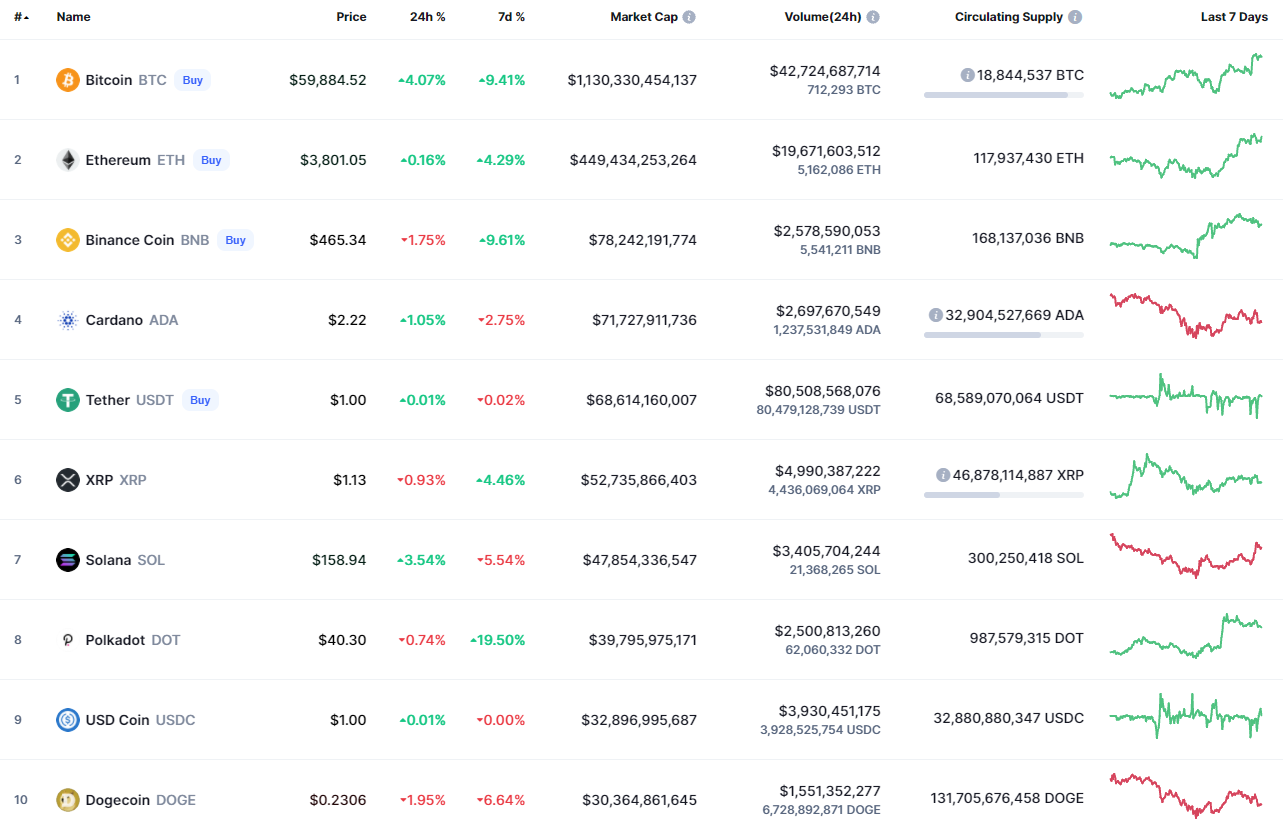Click Buy button next to Bitcoin

(x=192, y=80)
